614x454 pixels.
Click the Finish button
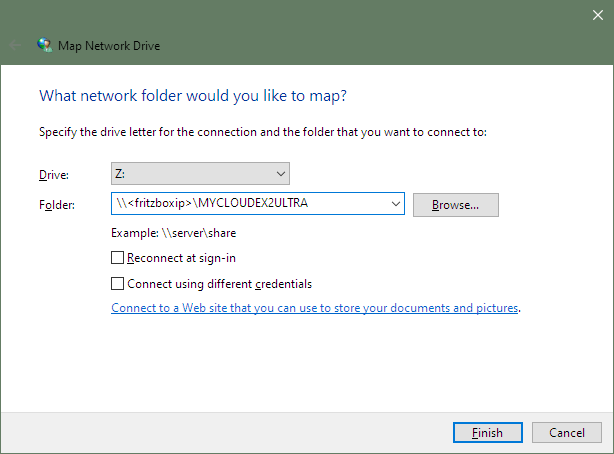point(488,432)
